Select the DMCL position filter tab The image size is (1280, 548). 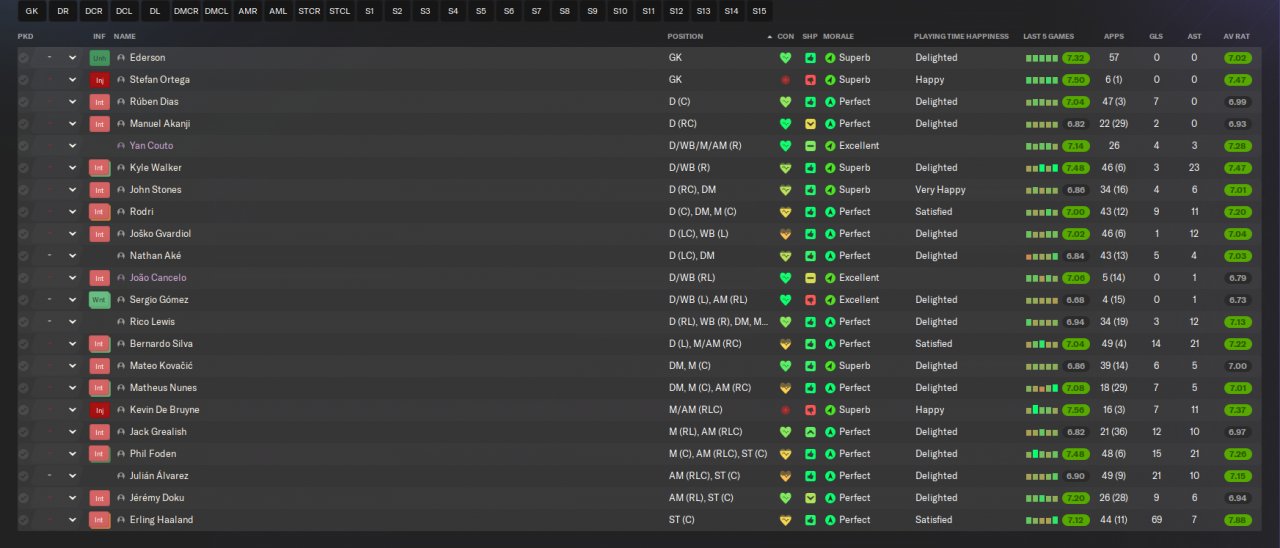click(216, 11)
